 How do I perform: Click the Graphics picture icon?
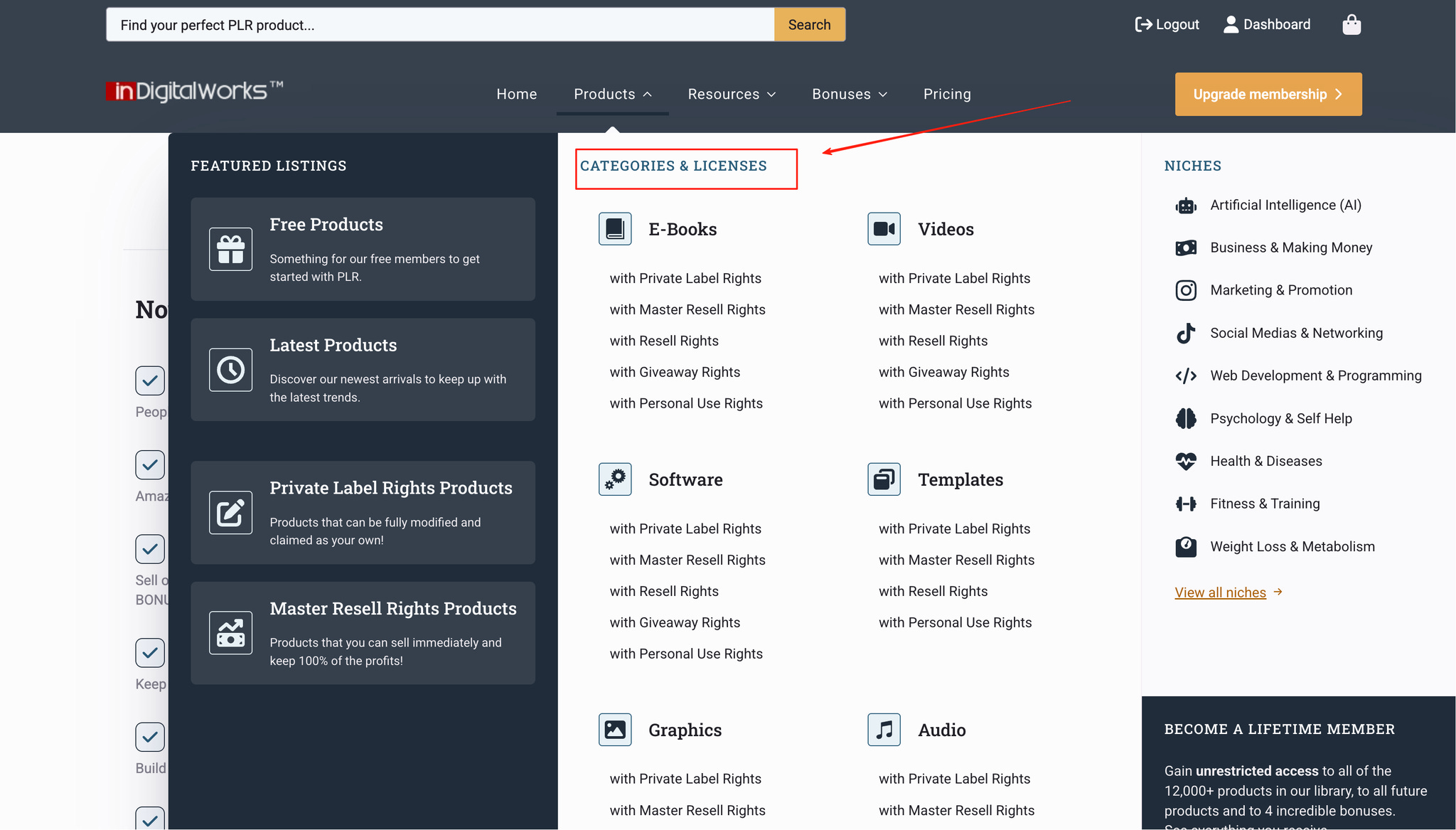pos(615,730)
